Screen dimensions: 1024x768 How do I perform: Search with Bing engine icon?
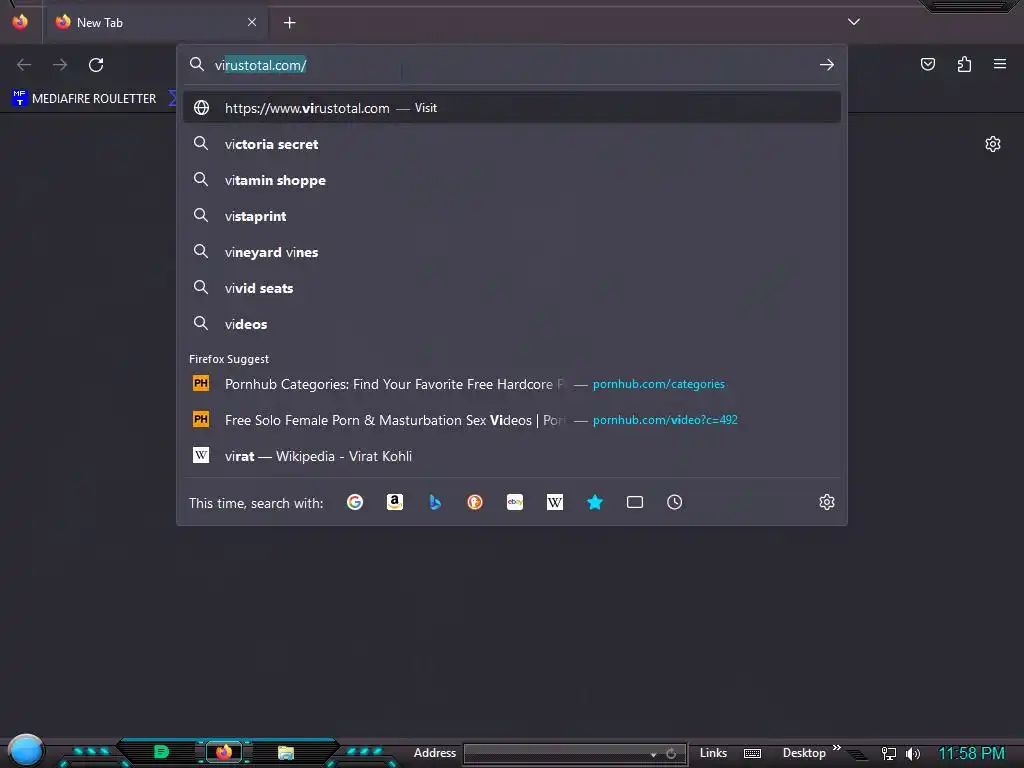[435, 502]
